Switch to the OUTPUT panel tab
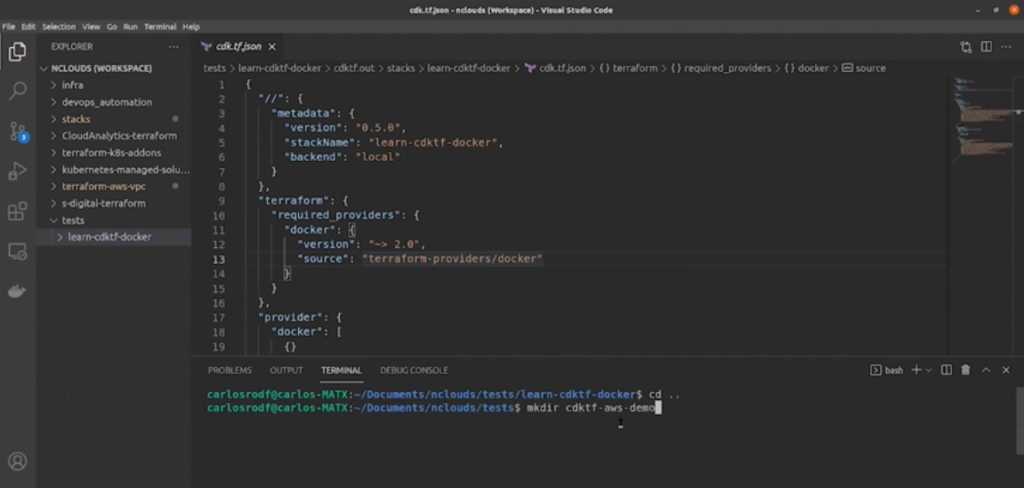 pyautogui.click(x=286, y=370)
